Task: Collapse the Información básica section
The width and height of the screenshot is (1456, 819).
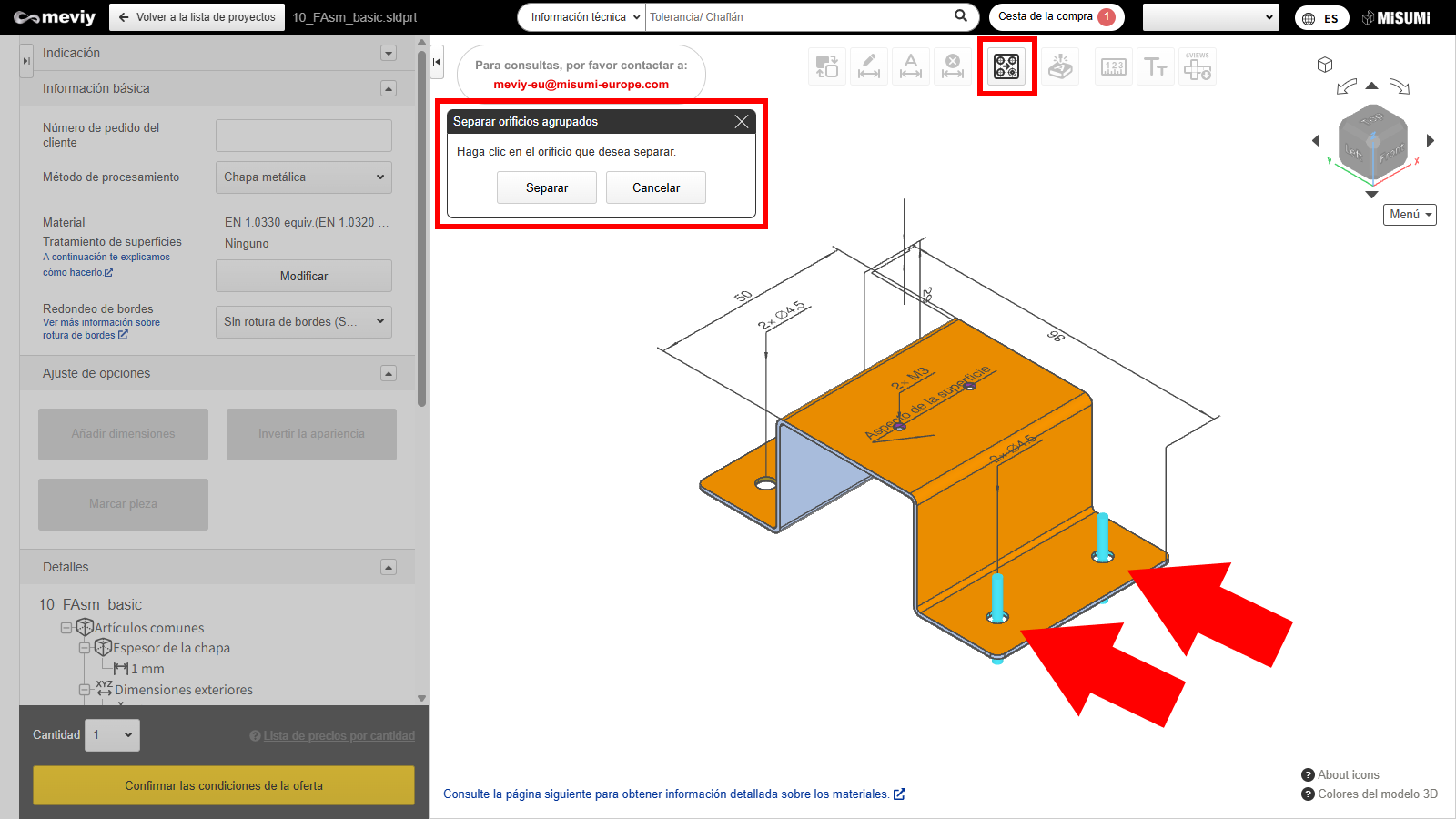Action: tap(389, 88)
